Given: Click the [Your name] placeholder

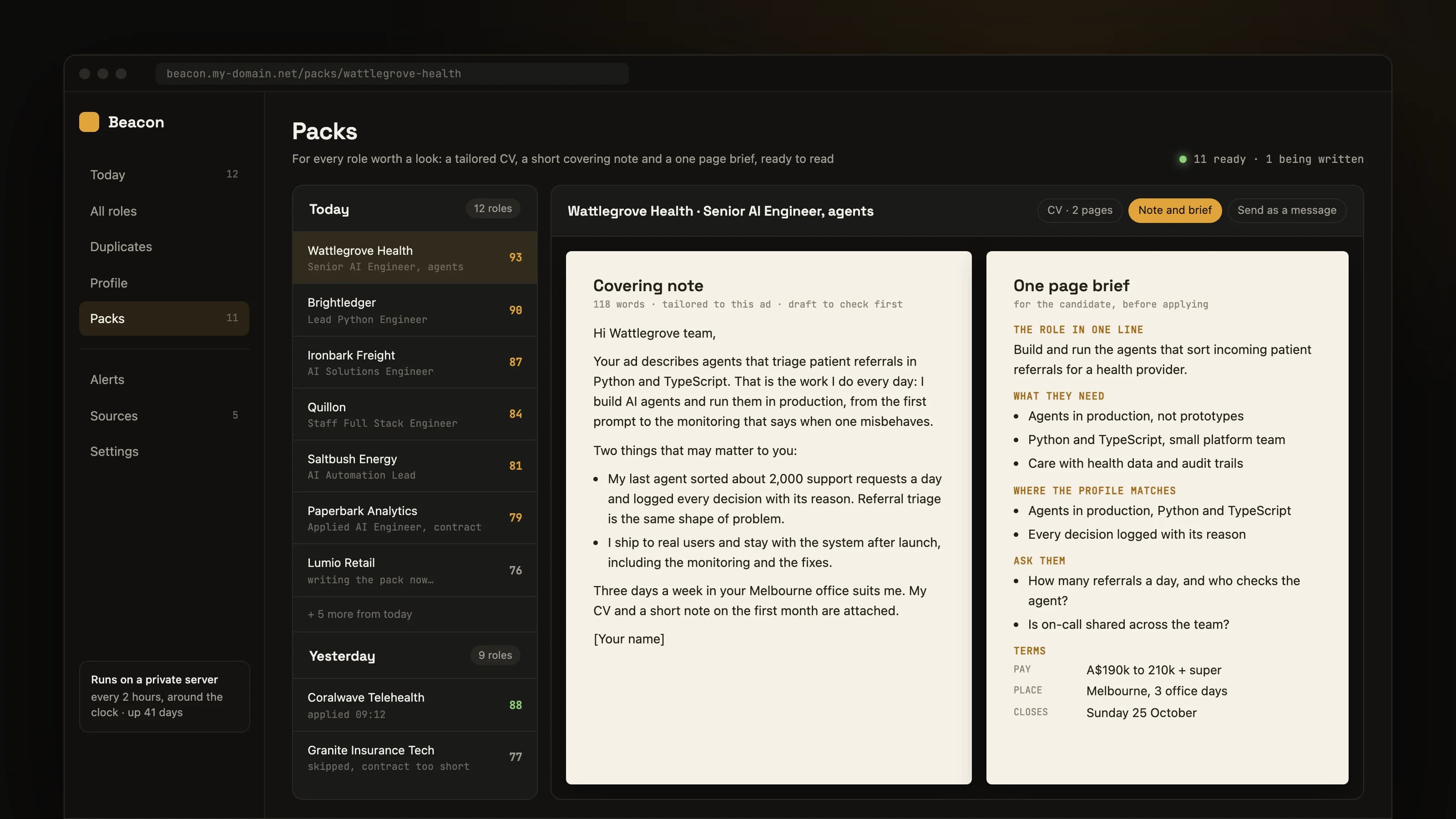Looking at the screenshot, I should (x=628, y=639).
